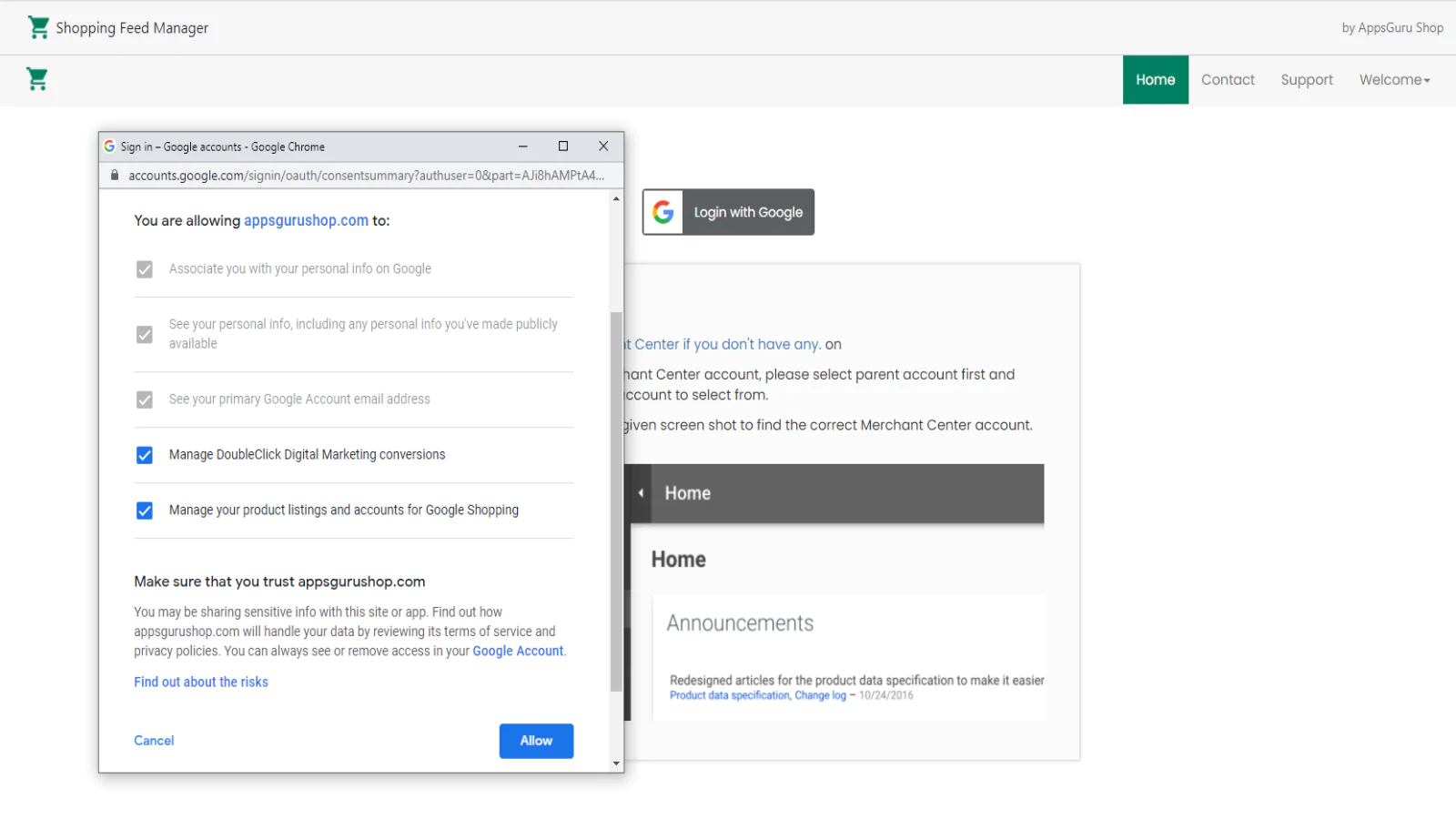The image size is (1456, 819).
Task: Open the Support menu item
Action: click(1306, 80)
